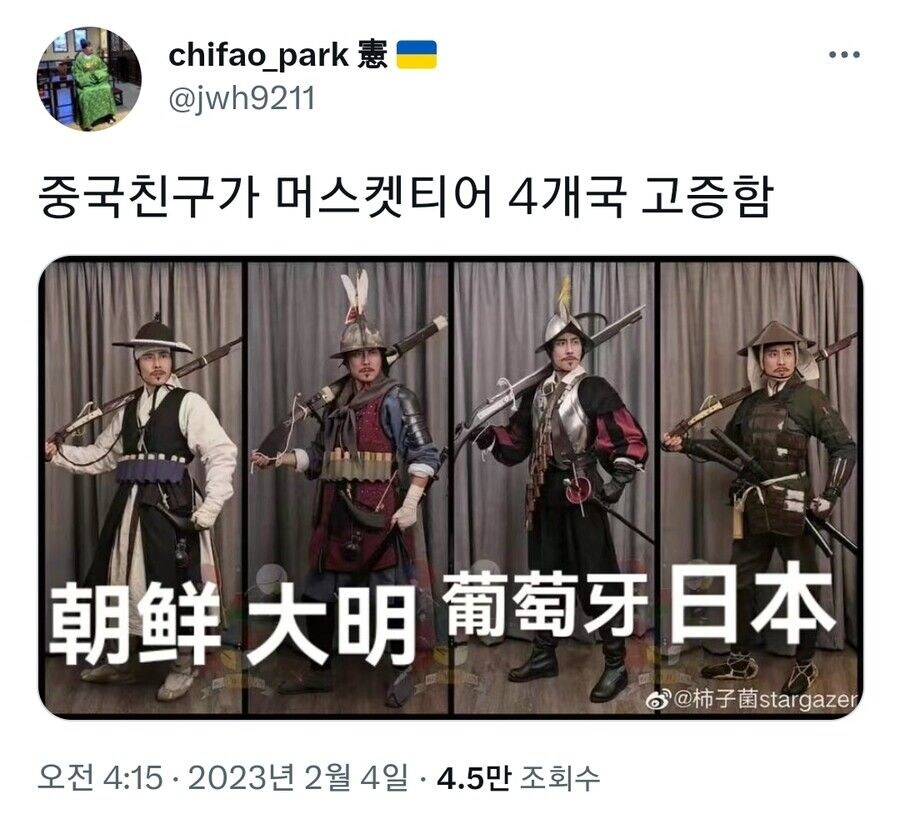View the 4.5만 조회수 count
The width and height of the screenshot is (900, 814).
click(518, 778)
